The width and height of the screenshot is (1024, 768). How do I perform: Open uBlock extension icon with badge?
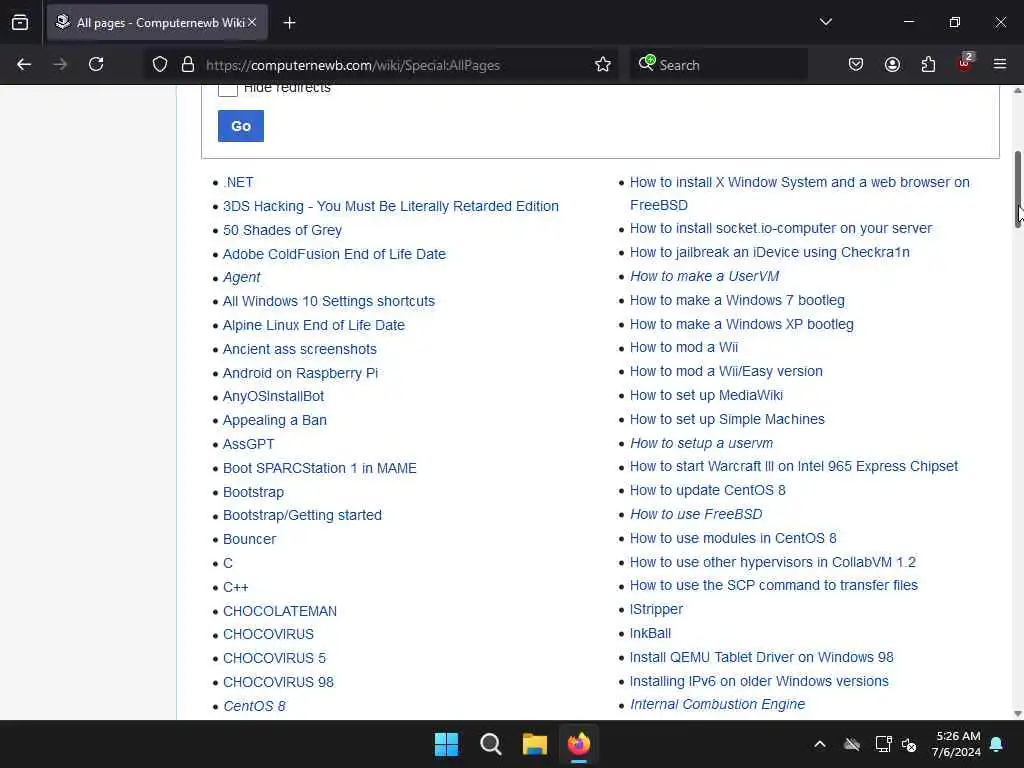point(965,63)
